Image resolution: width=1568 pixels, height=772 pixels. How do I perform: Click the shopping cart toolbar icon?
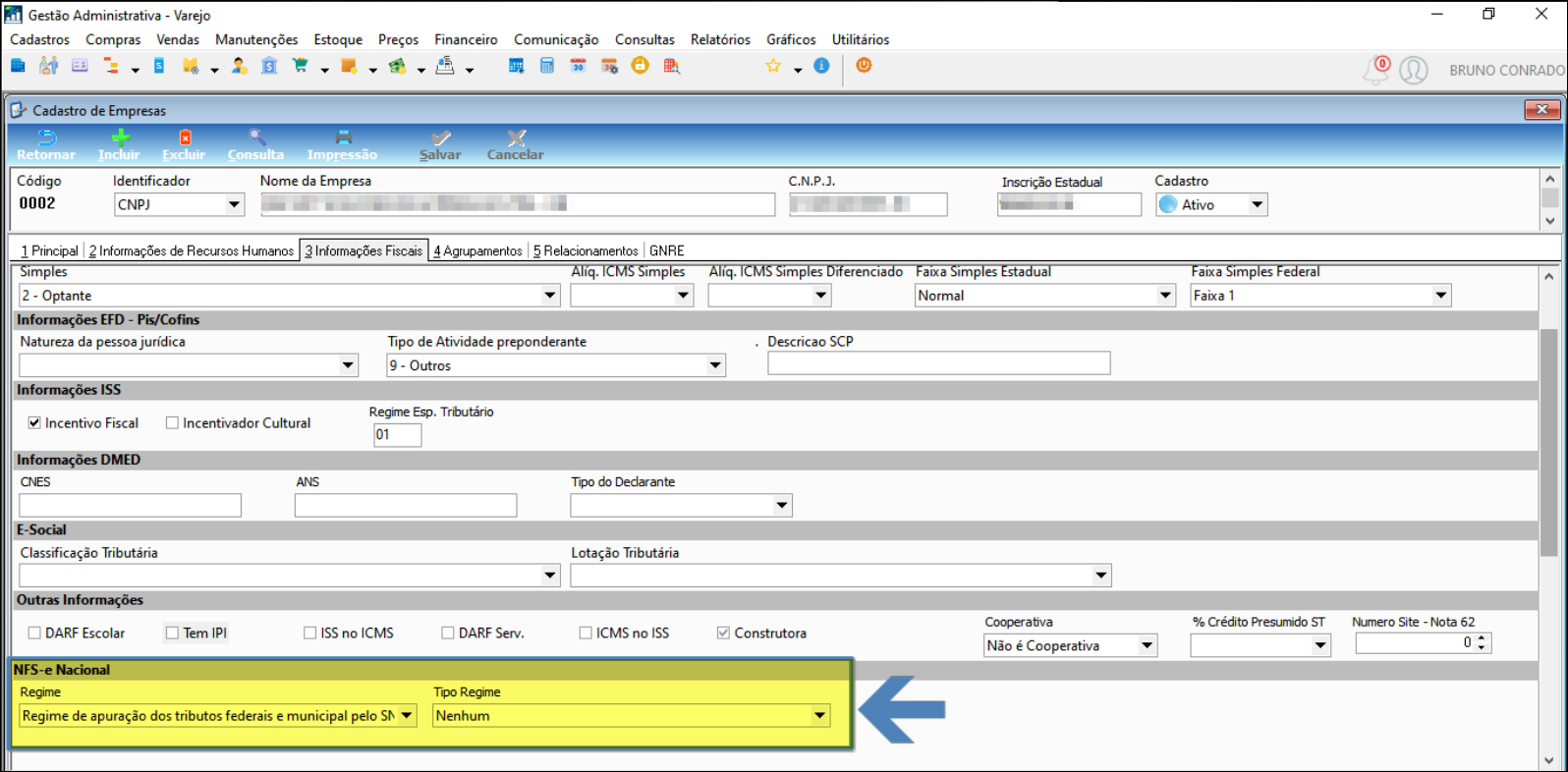point(301,66)
